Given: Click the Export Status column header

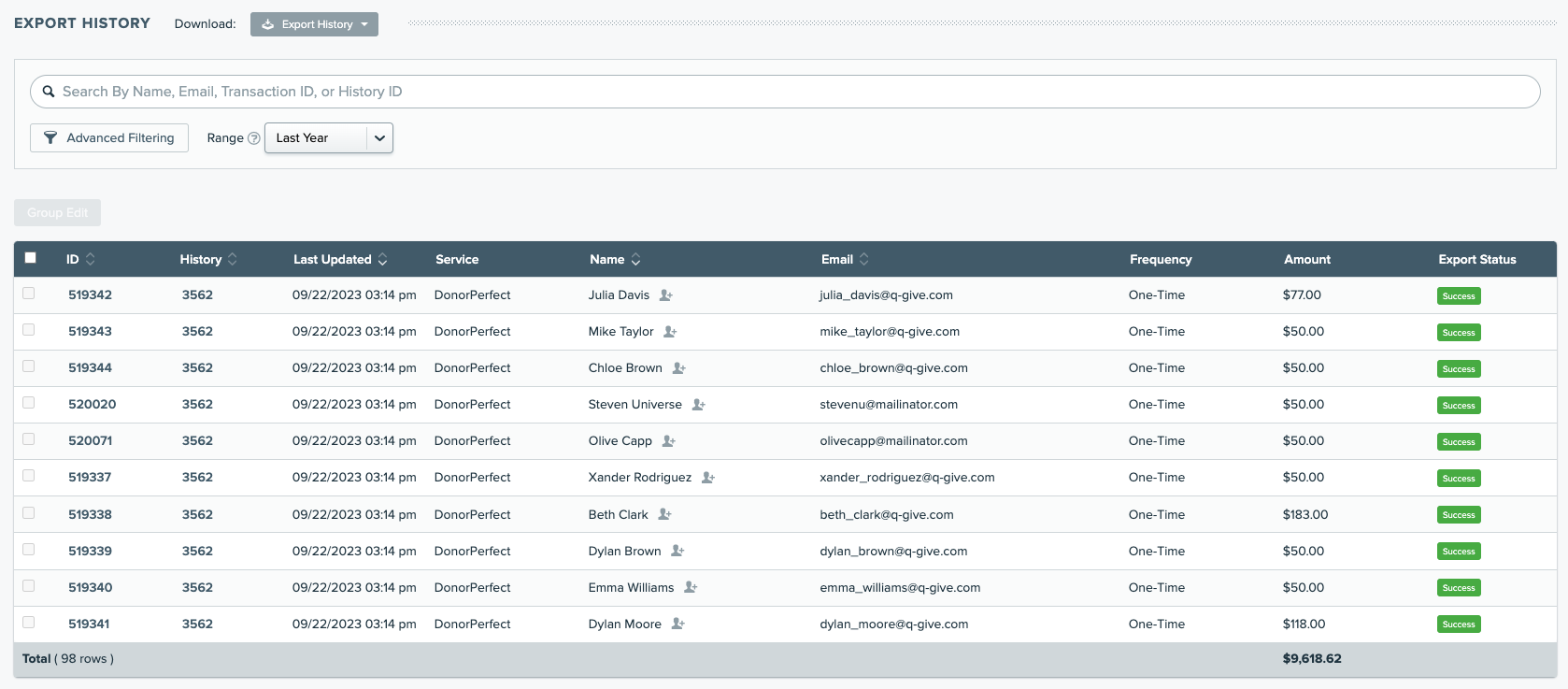Looking at the screenshot, I should click(1477, 260).
